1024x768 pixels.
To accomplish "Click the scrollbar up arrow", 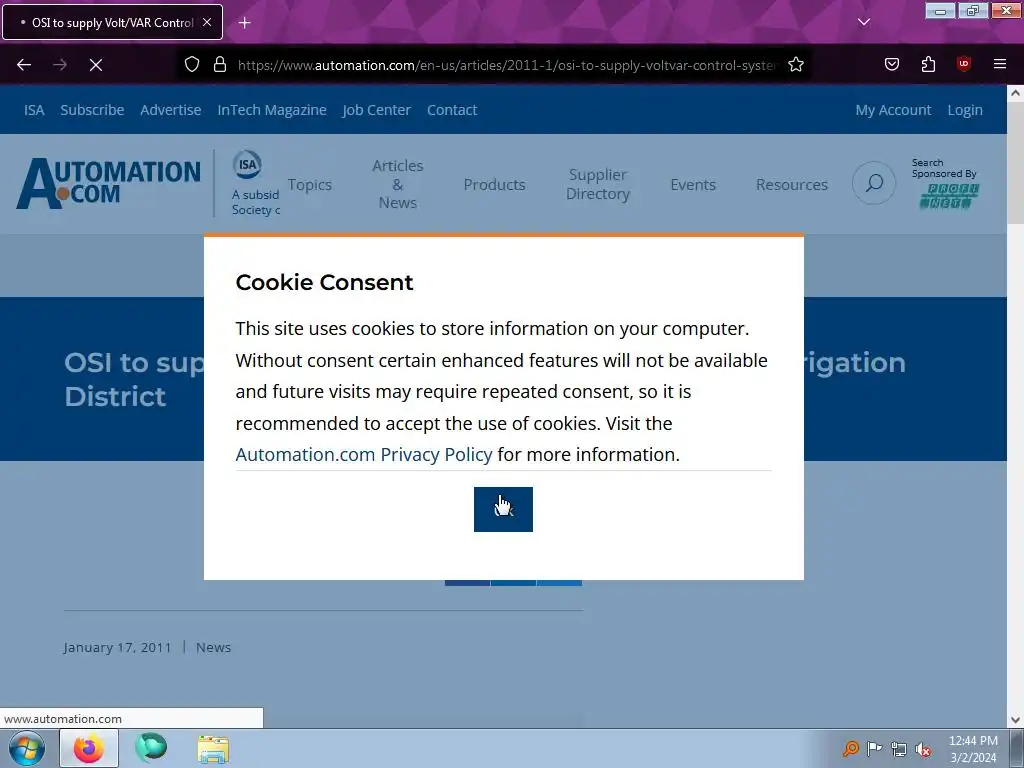I will 1015,93.
